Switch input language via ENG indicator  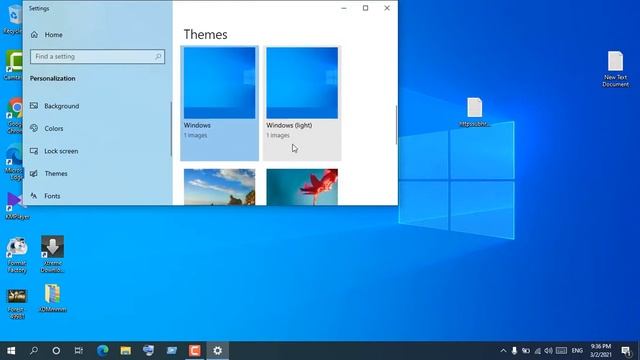(577, 351)
